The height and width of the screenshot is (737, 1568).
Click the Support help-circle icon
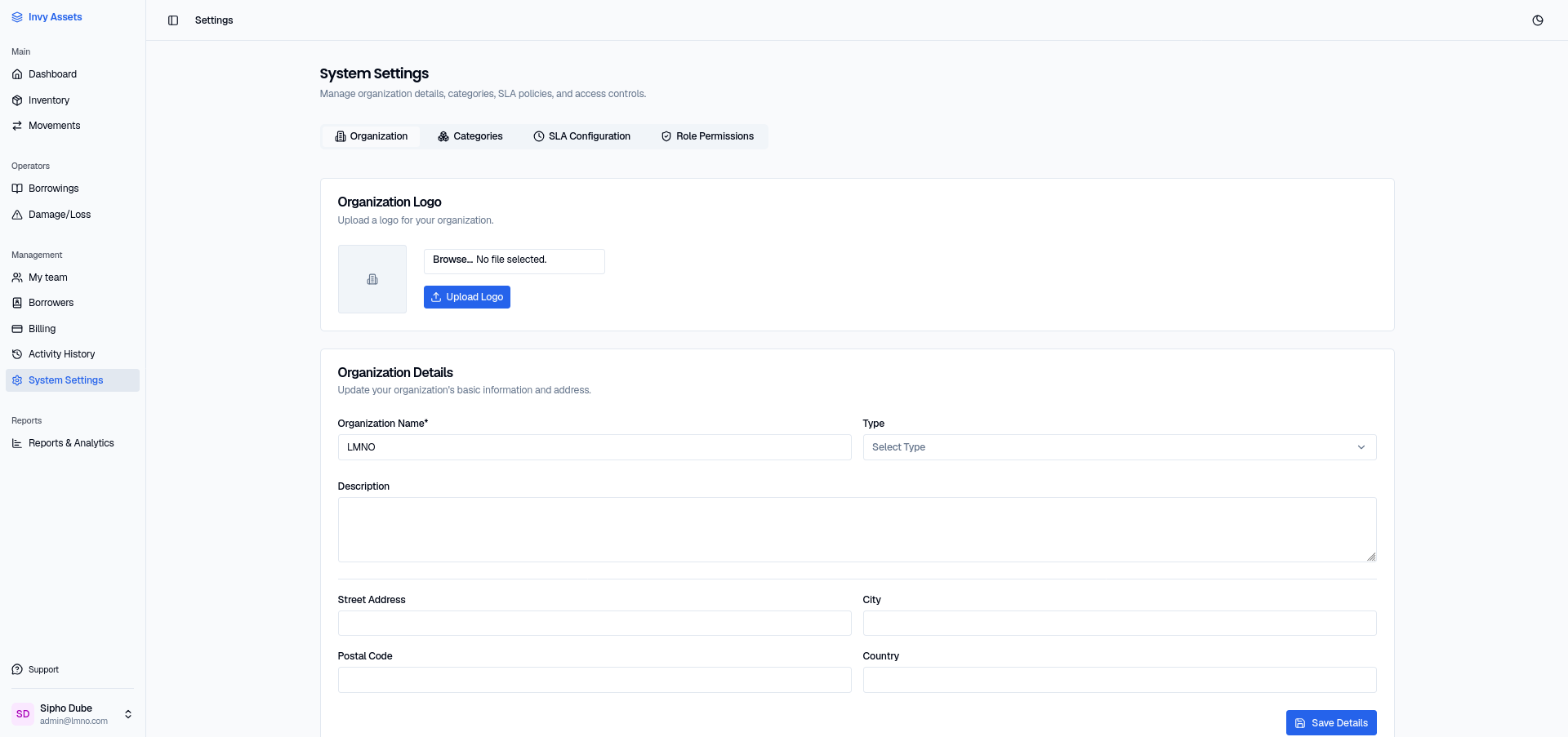[17, 669]
